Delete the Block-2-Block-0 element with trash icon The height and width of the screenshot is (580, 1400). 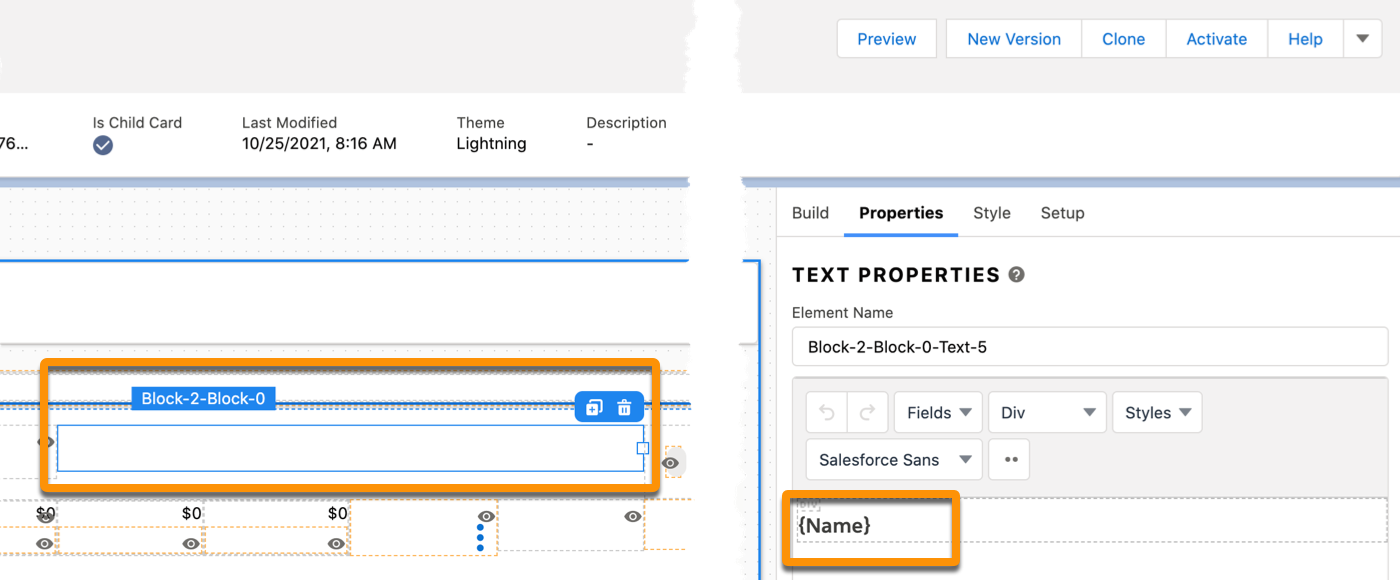[x=624, y=408]
